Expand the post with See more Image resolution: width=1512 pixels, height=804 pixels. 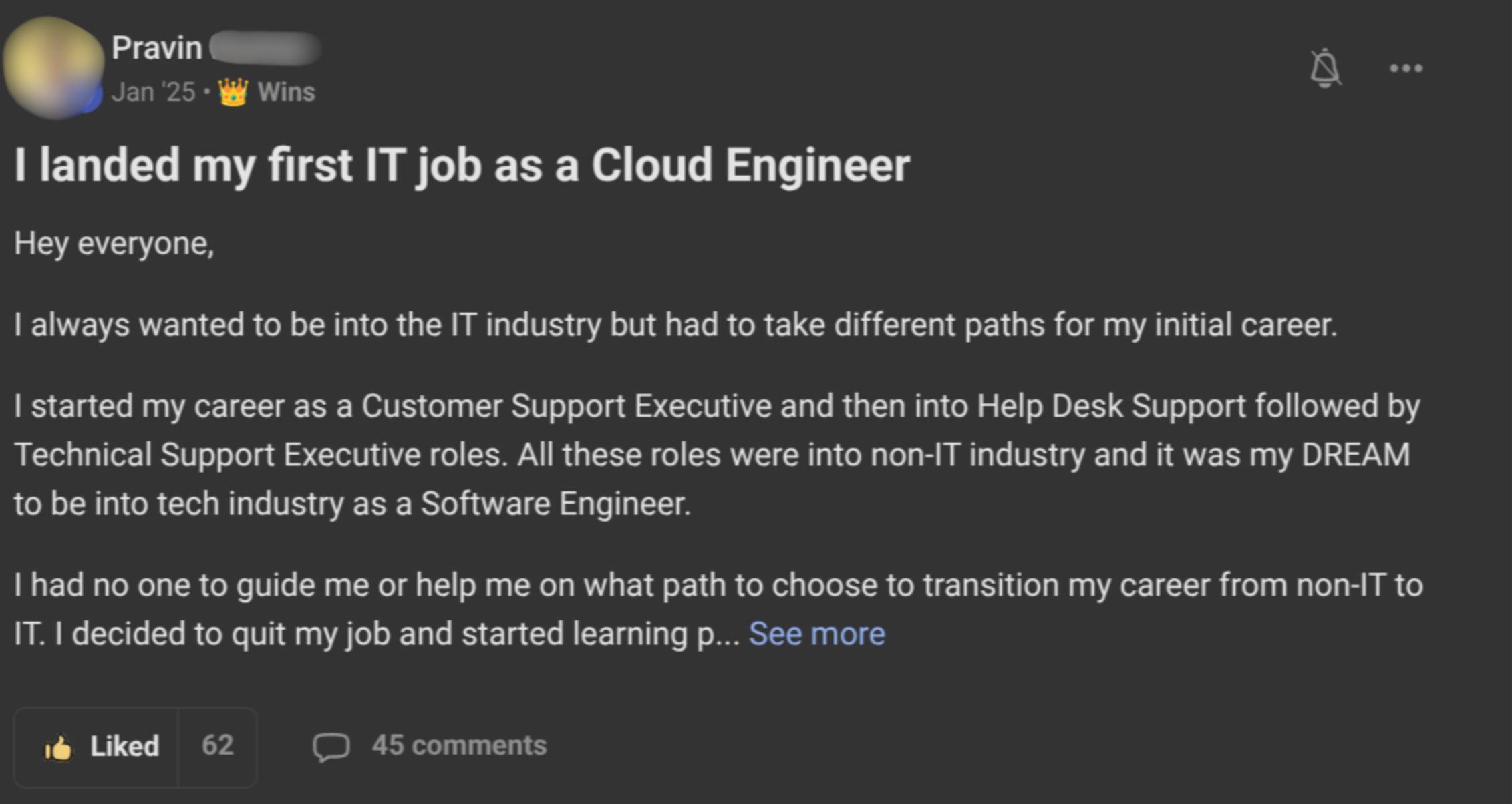pyautogui.click(x=816, y=634)
